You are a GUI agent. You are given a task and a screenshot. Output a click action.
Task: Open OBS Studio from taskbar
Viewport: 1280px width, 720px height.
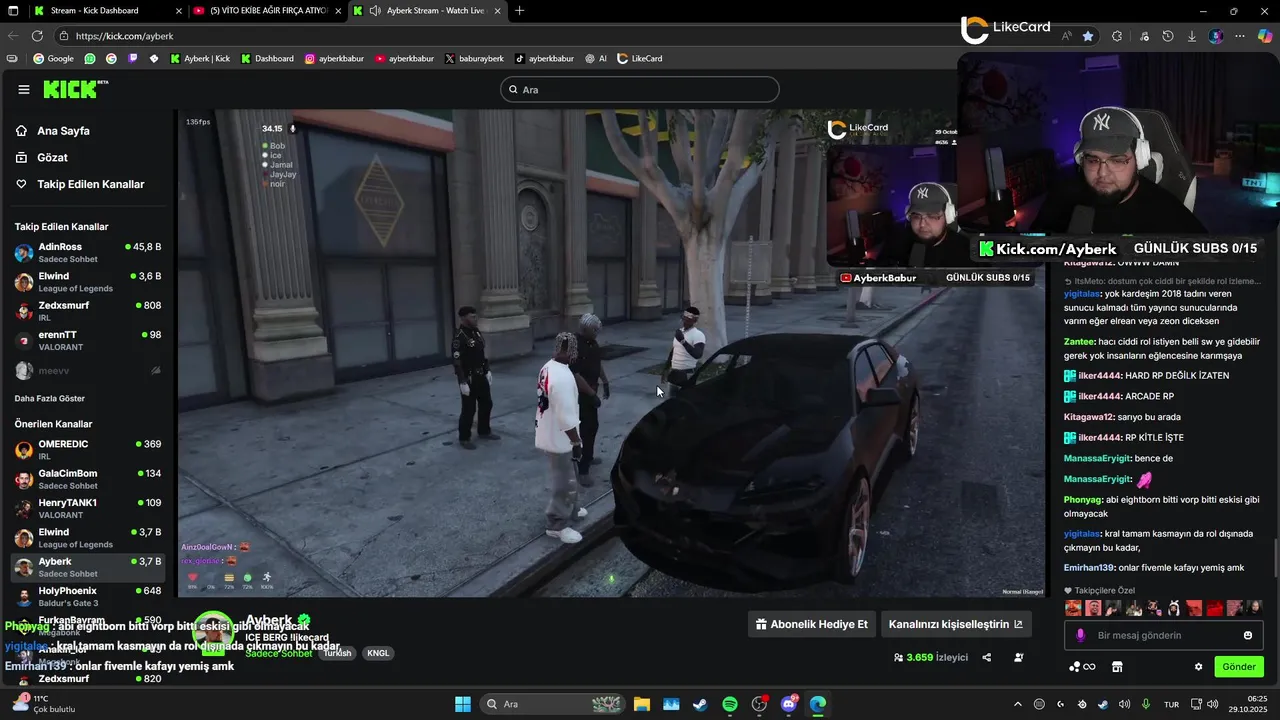pos(759,704)
